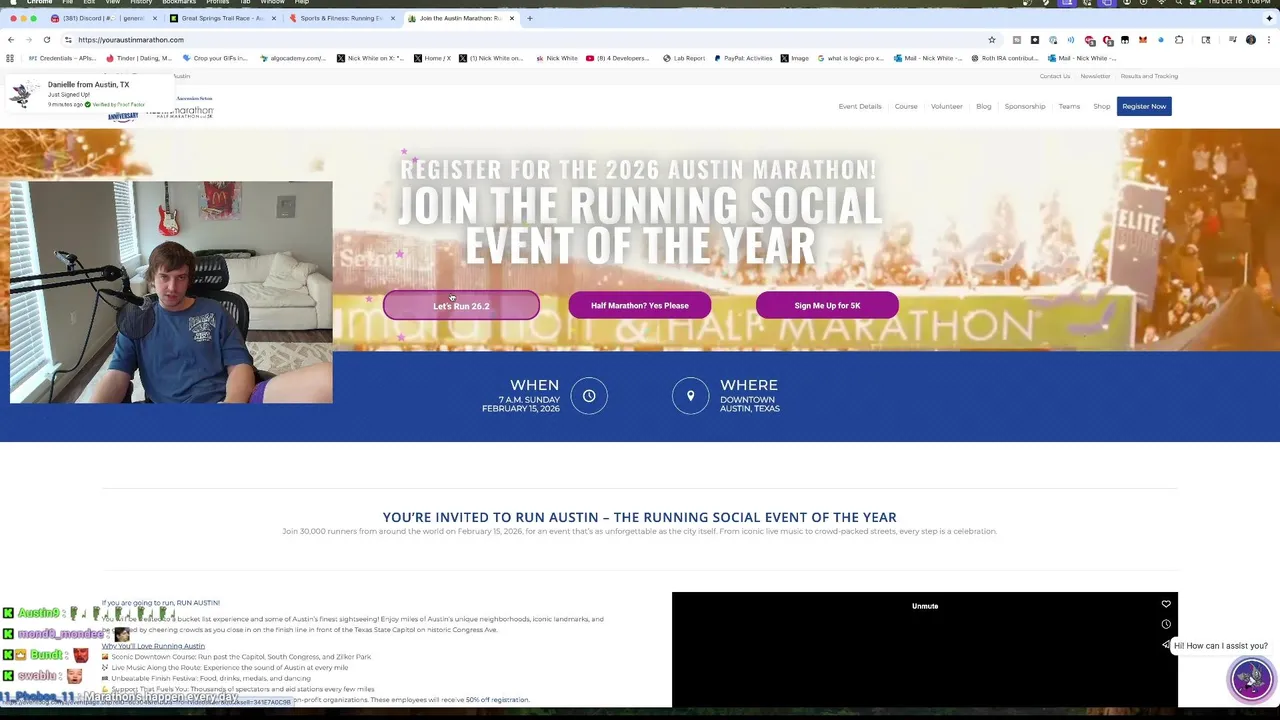Open the Home / X bookmark

(x=432, y=58)
